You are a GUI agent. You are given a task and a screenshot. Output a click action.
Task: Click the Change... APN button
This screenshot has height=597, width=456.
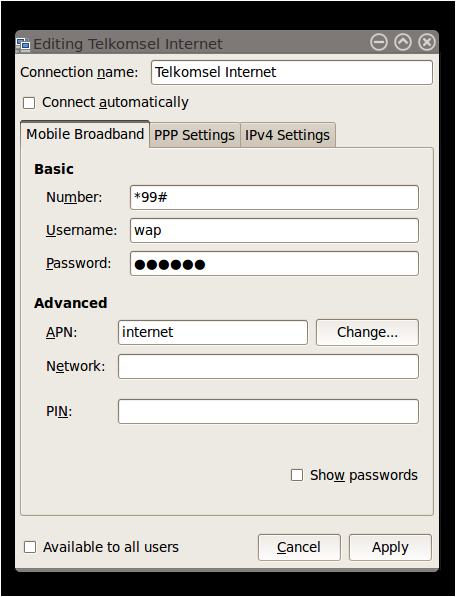pyautogui.click(x=367, y=332)
